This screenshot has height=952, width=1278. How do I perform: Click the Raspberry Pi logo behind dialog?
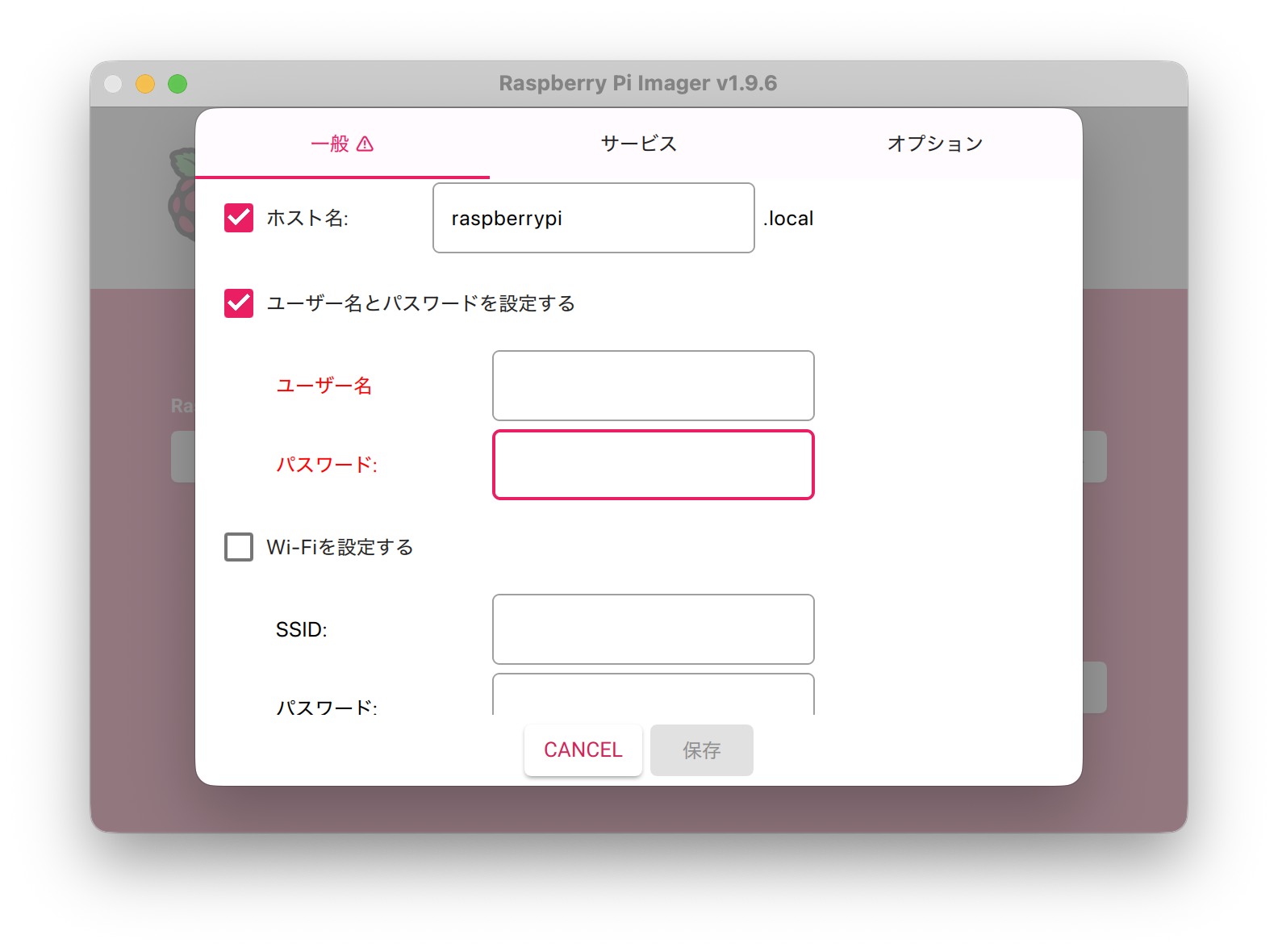click(182, 194)
